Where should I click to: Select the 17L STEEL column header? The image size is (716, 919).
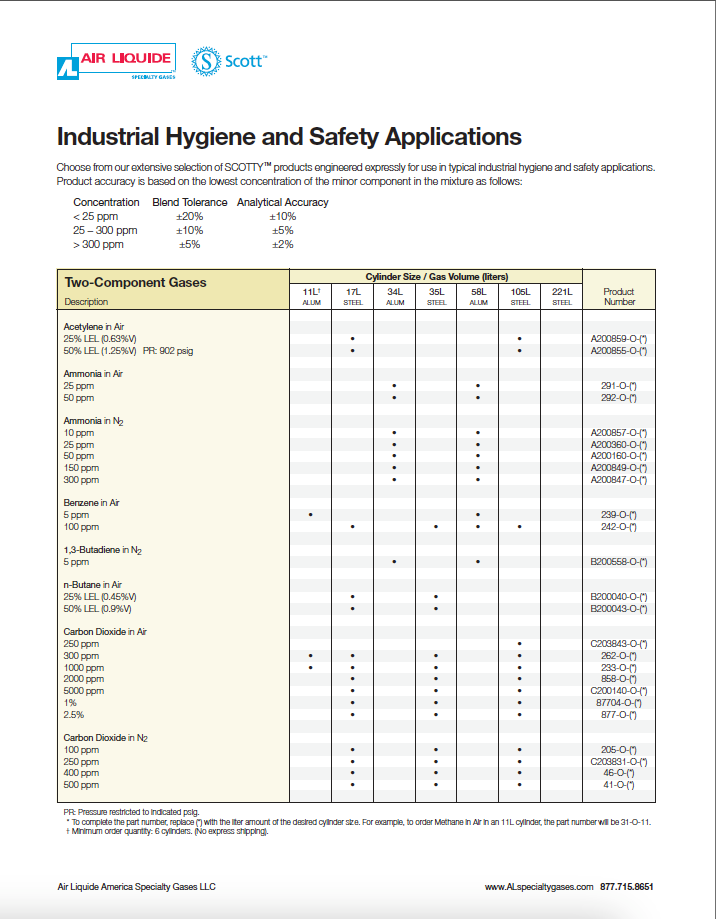pyautogui.click(x=353, y=296)
